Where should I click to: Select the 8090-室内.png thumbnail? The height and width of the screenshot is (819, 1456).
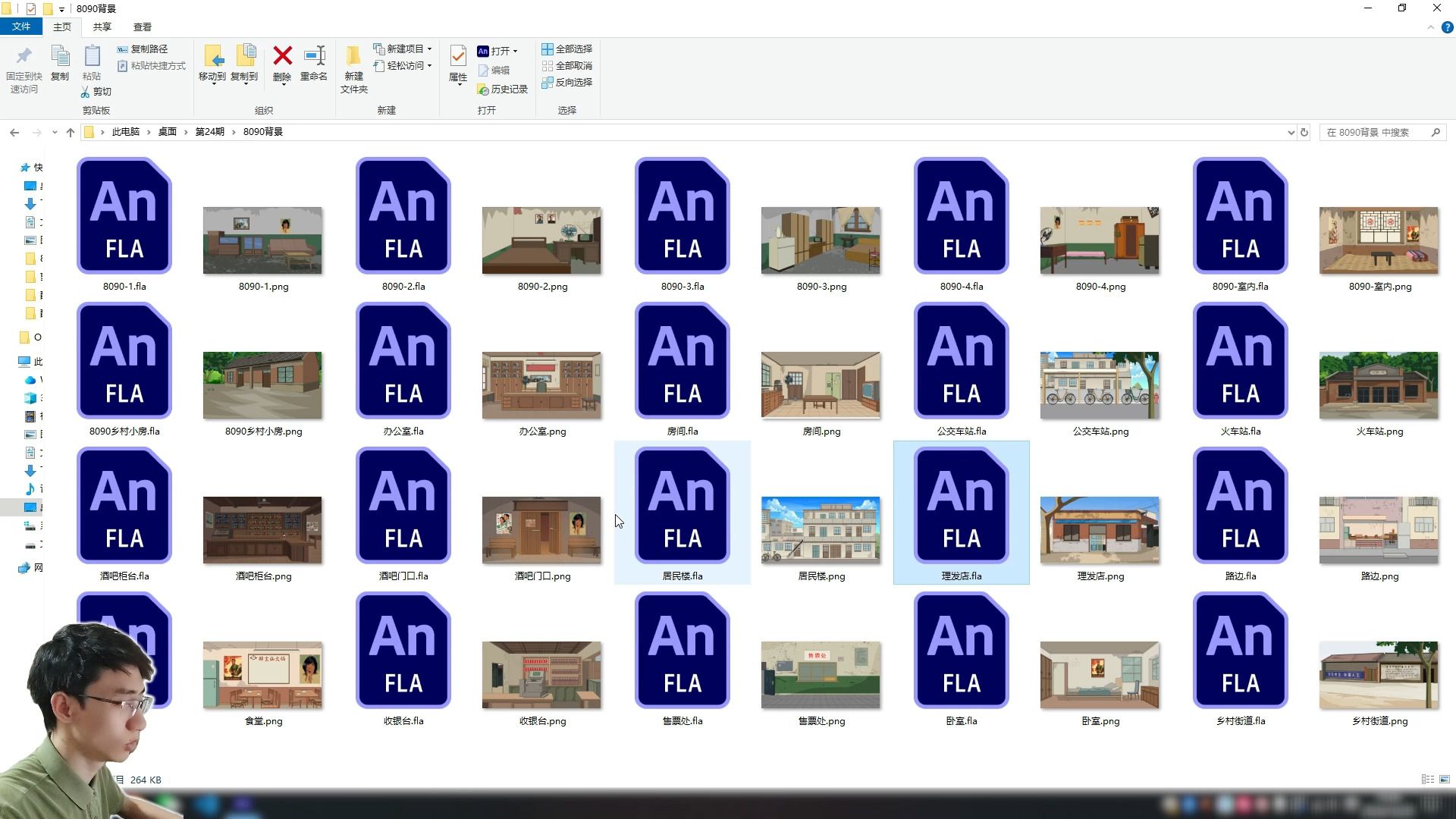pyautogui.click(x=1379, y=240)
